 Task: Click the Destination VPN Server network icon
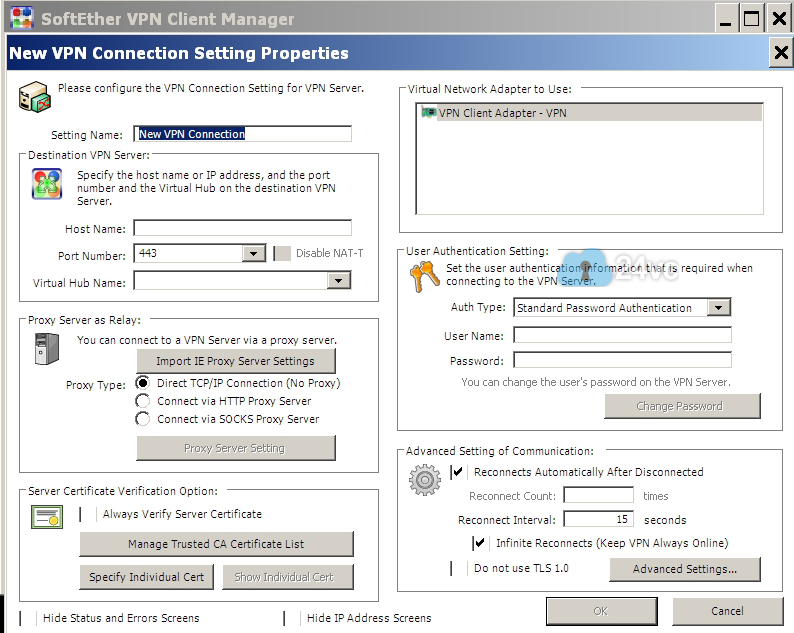tap(47, 184)
